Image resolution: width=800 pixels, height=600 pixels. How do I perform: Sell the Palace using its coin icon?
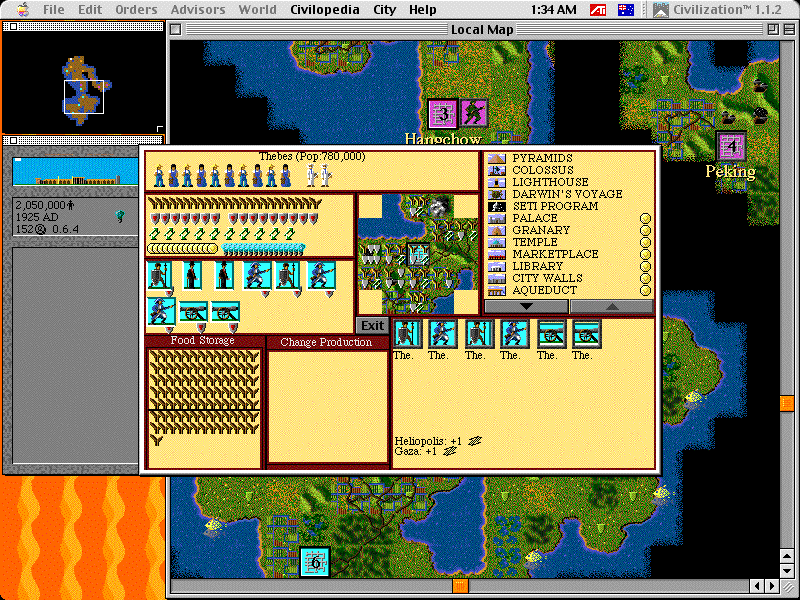645,218
